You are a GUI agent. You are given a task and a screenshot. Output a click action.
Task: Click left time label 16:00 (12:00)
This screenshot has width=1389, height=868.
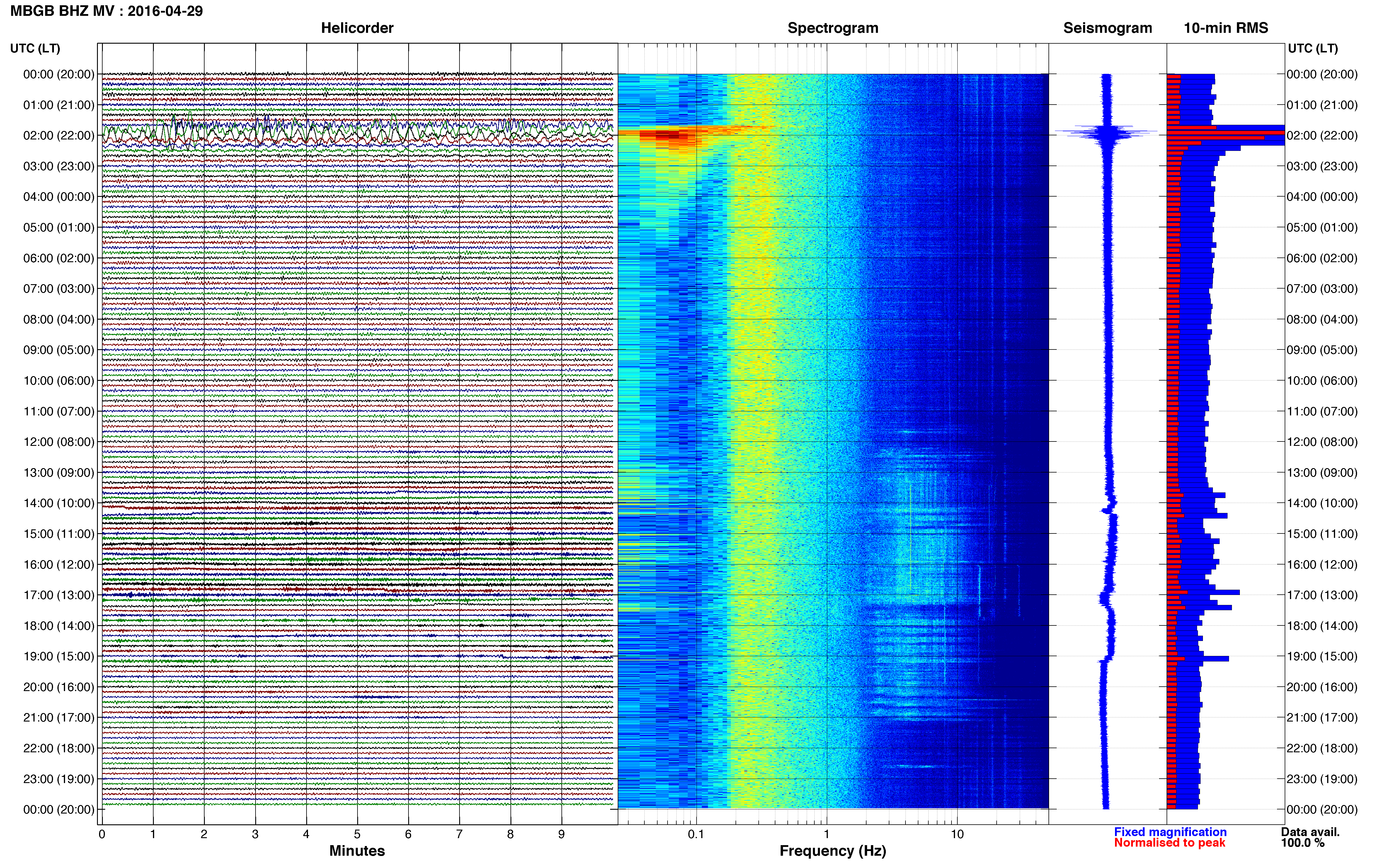coord(59,564)
